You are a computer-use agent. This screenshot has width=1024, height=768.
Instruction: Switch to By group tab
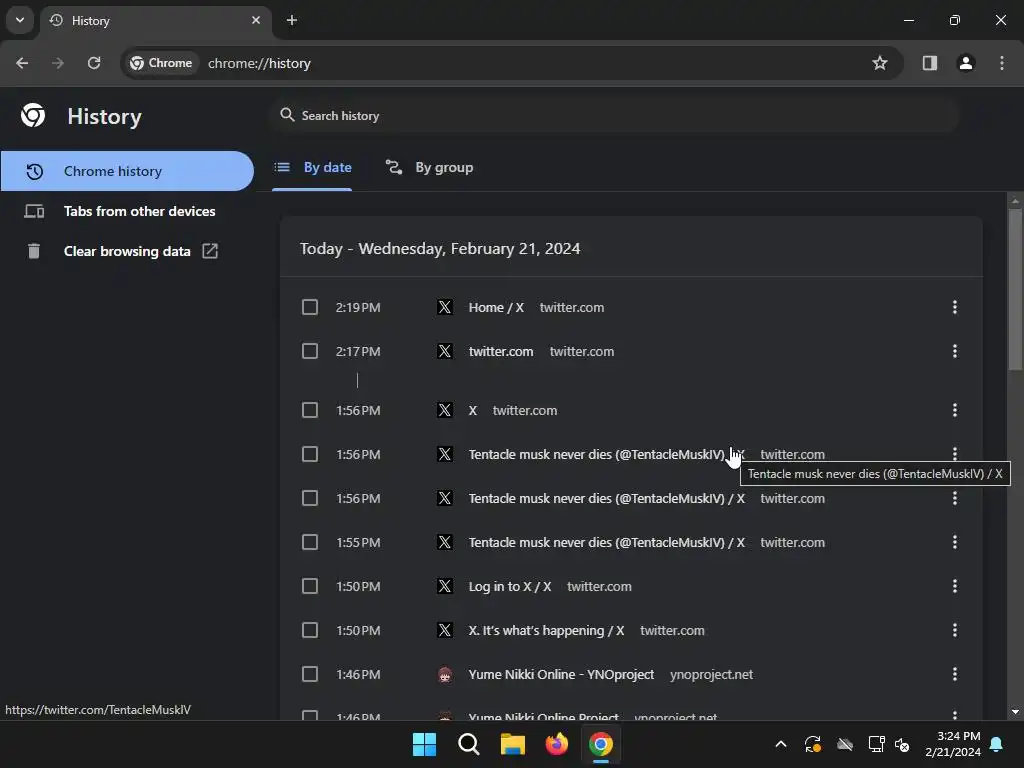(x=429, y=168)
